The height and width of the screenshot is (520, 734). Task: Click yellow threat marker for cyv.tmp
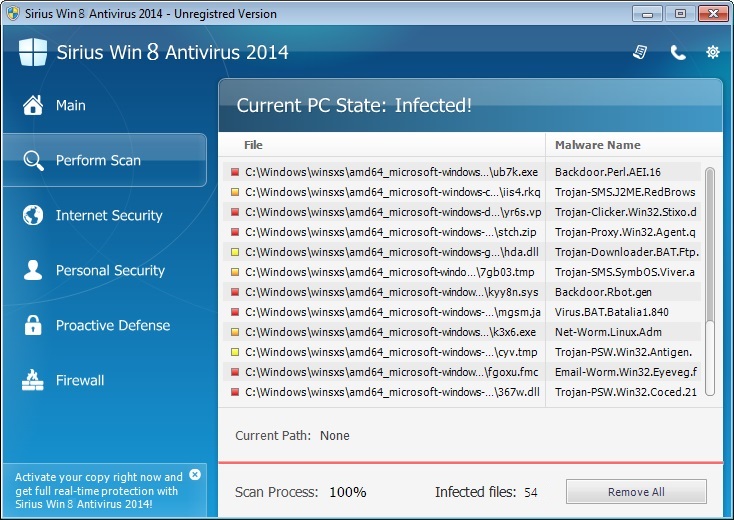point(235,352)
